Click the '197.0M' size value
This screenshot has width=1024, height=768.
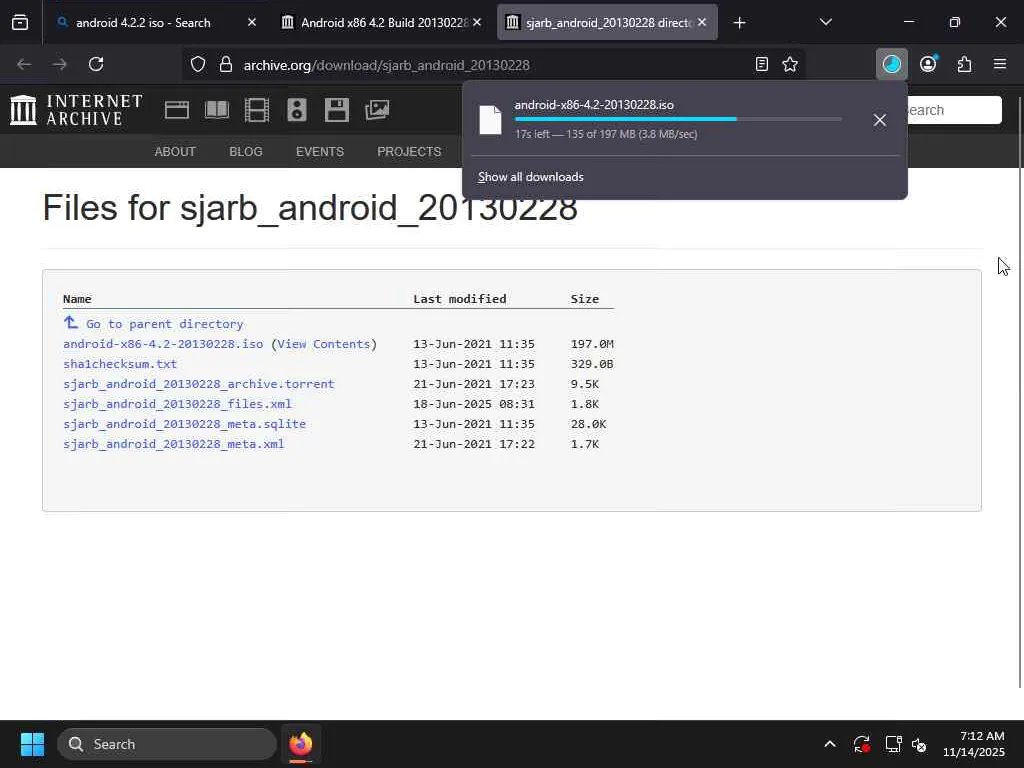[x=592, y=344]
